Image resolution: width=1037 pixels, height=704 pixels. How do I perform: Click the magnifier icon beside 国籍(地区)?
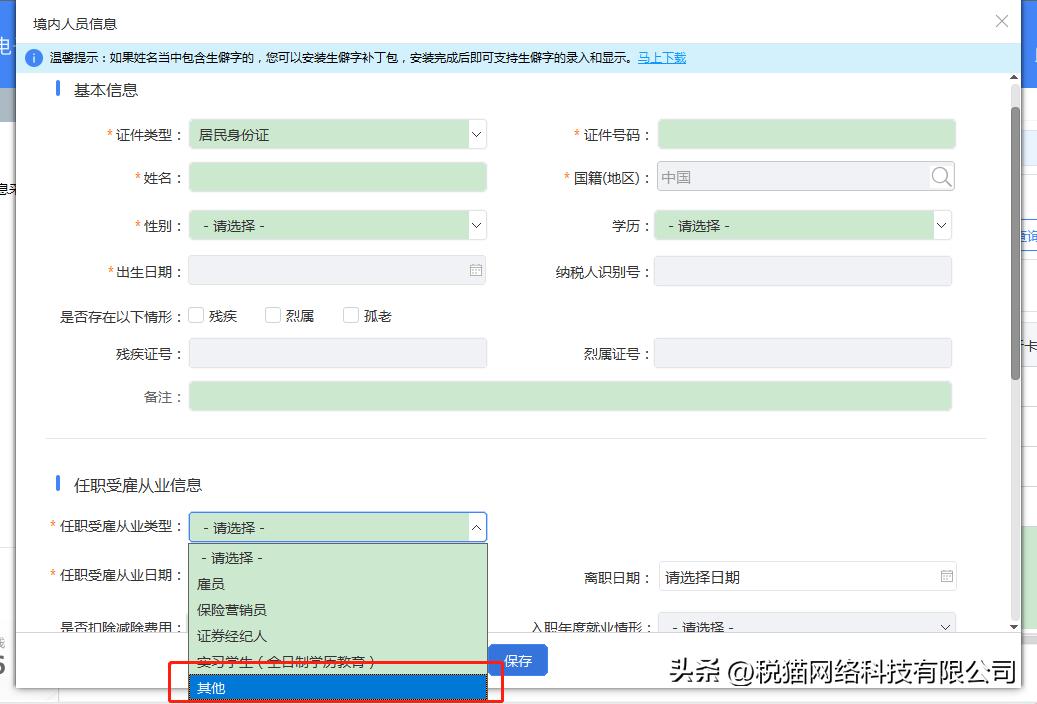[940, 176]
